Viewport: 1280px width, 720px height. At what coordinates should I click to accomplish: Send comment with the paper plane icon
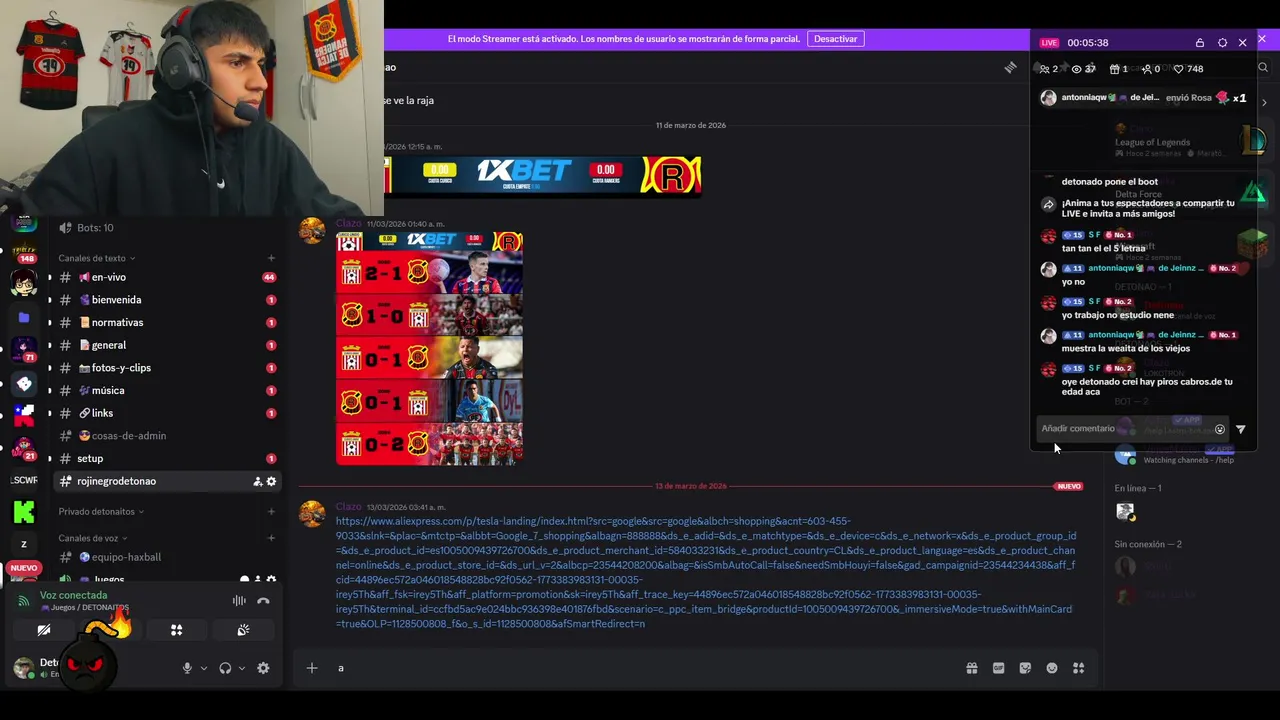pos(1241,429)
